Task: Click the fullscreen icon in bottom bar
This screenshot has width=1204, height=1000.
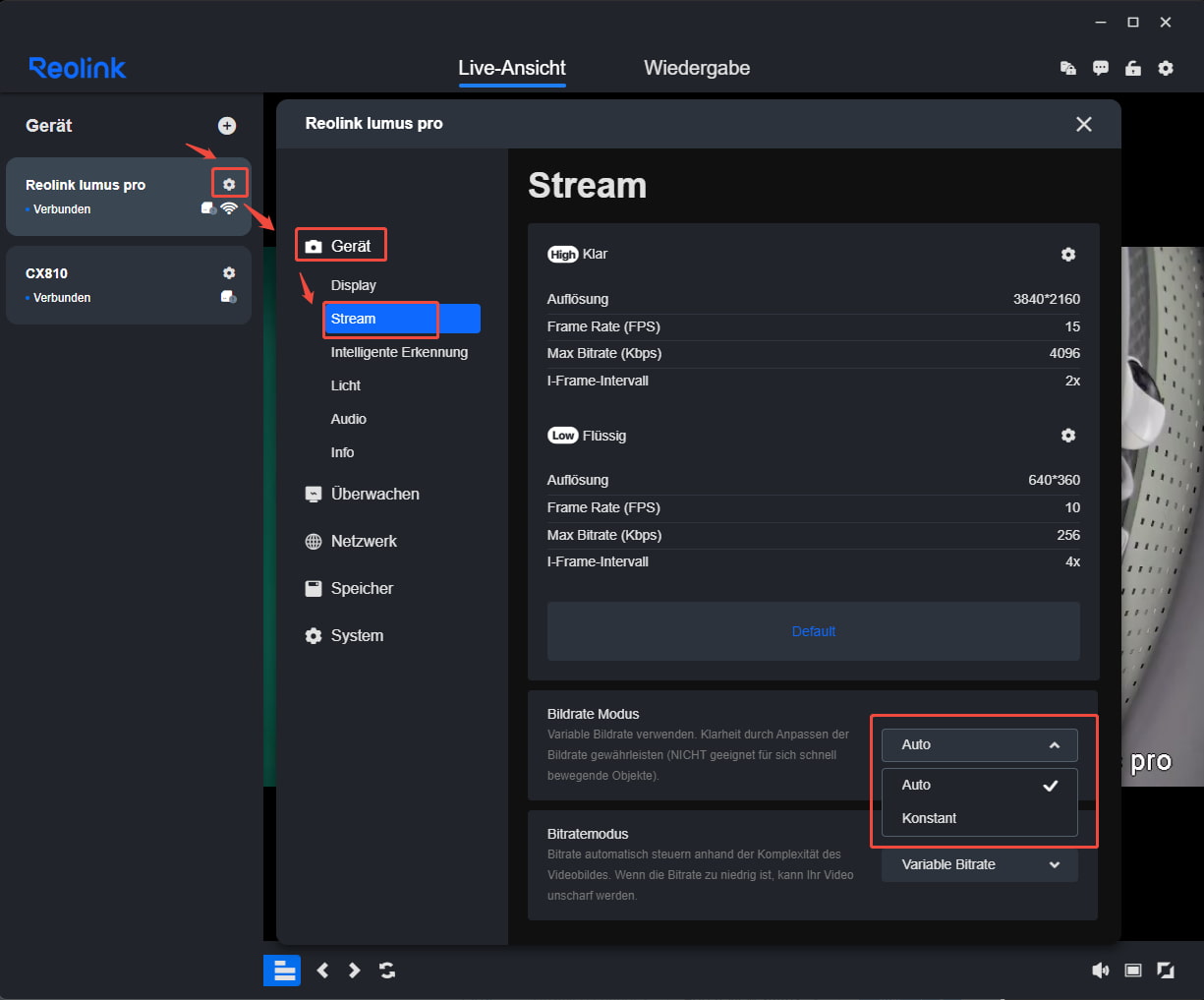Action: click(1166, 971)
